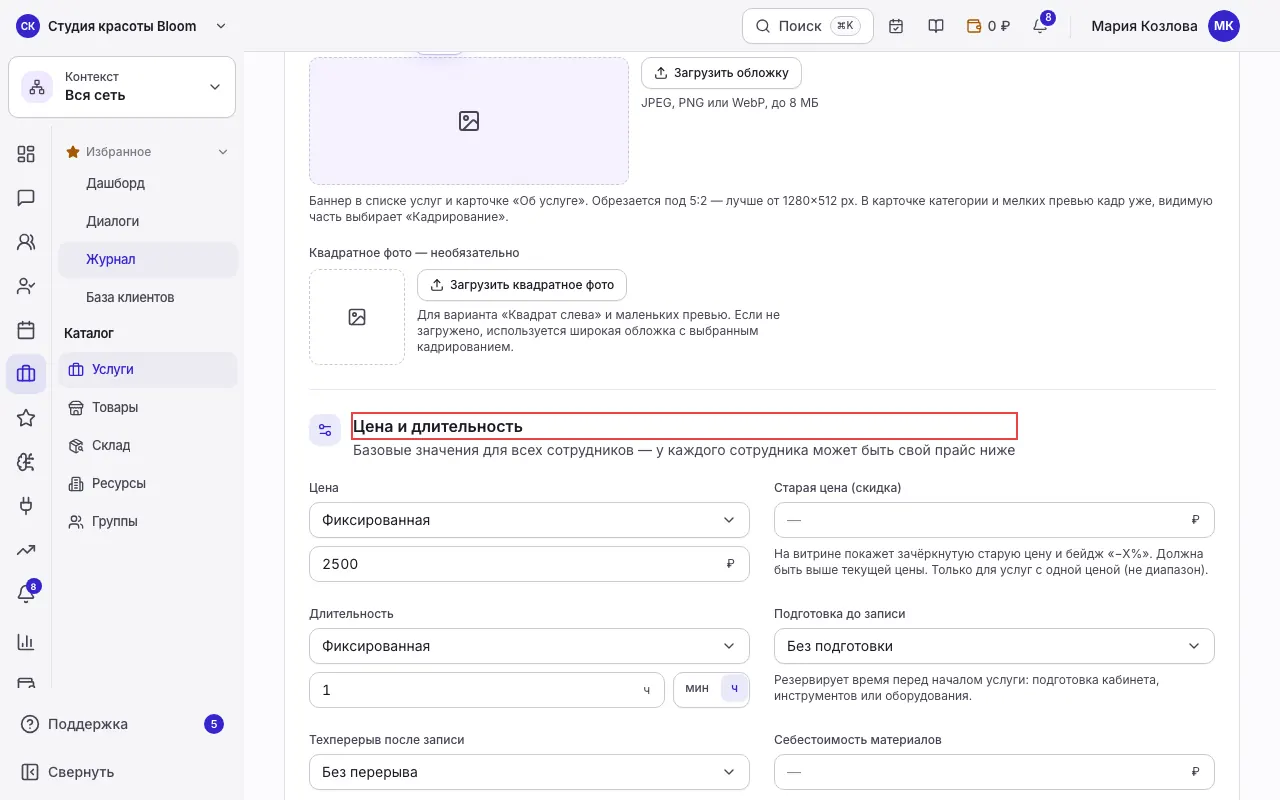The image size is (1280, 800).
Task: Go to «Склад» in the catalog menu
Action: pos(148,446)
